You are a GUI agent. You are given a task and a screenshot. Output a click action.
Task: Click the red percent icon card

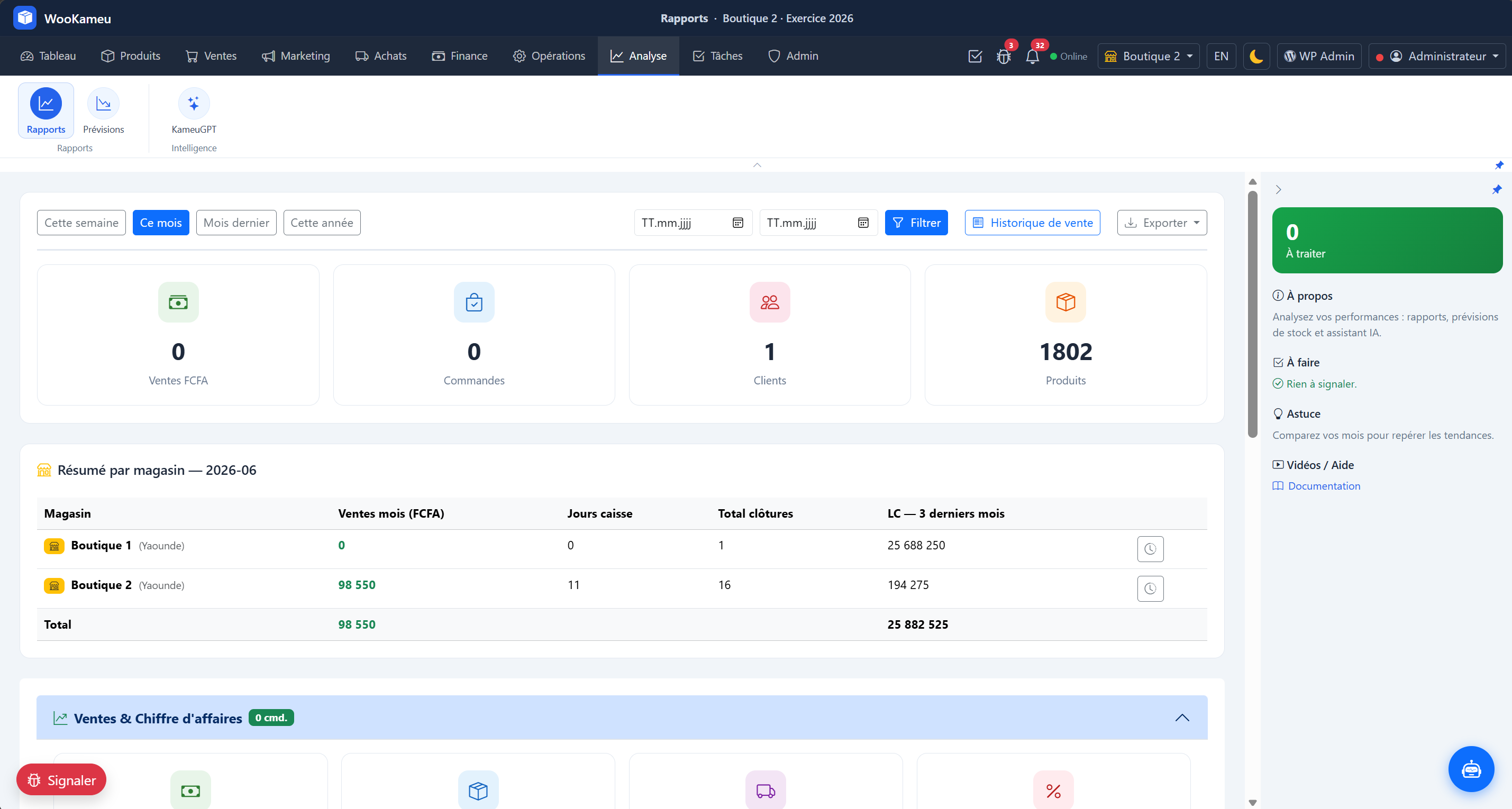point(1053,790)
